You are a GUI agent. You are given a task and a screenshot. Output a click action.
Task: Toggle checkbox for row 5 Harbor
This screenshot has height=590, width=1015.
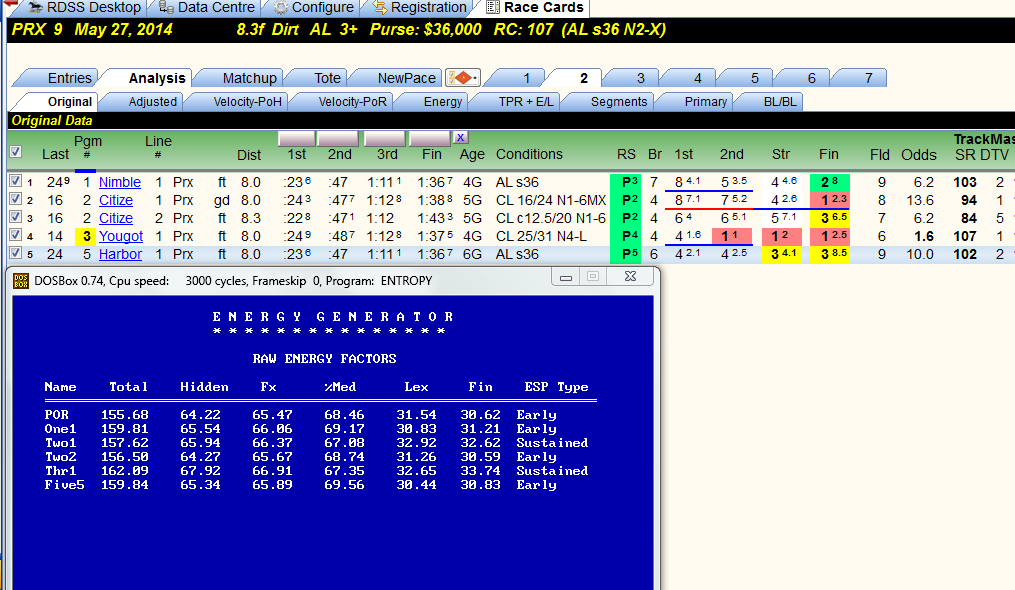(16, 253)
